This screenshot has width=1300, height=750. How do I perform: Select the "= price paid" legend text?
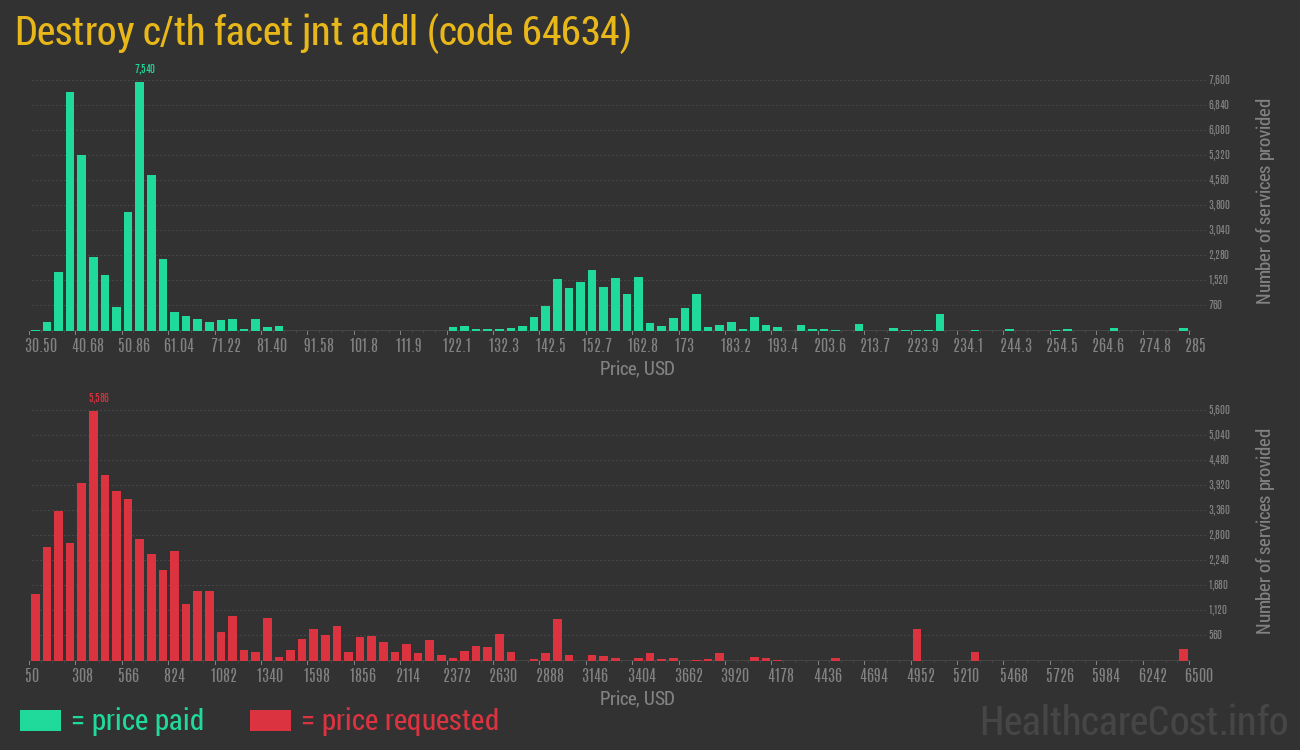pyautogui.click(x=137, y=720)
